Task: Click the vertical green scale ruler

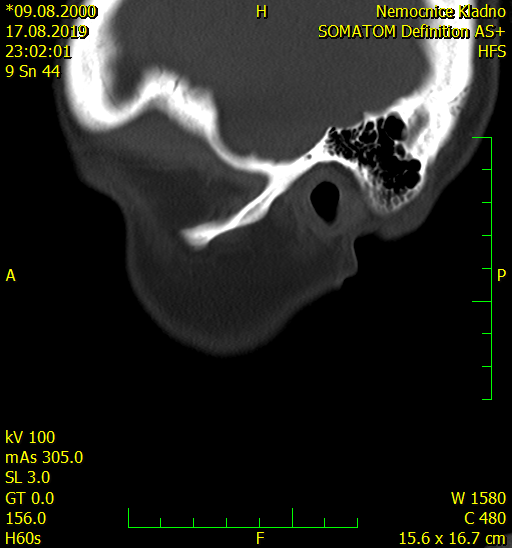Action: [x=482, y=268]
